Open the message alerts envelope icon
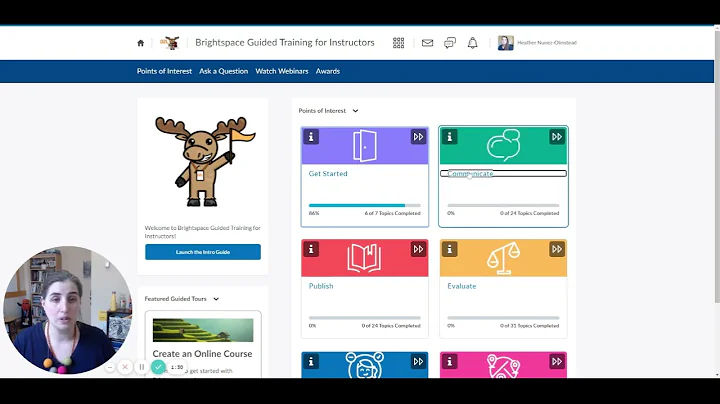The width and height of the screenshot is (720, 404). click(428, 43)
